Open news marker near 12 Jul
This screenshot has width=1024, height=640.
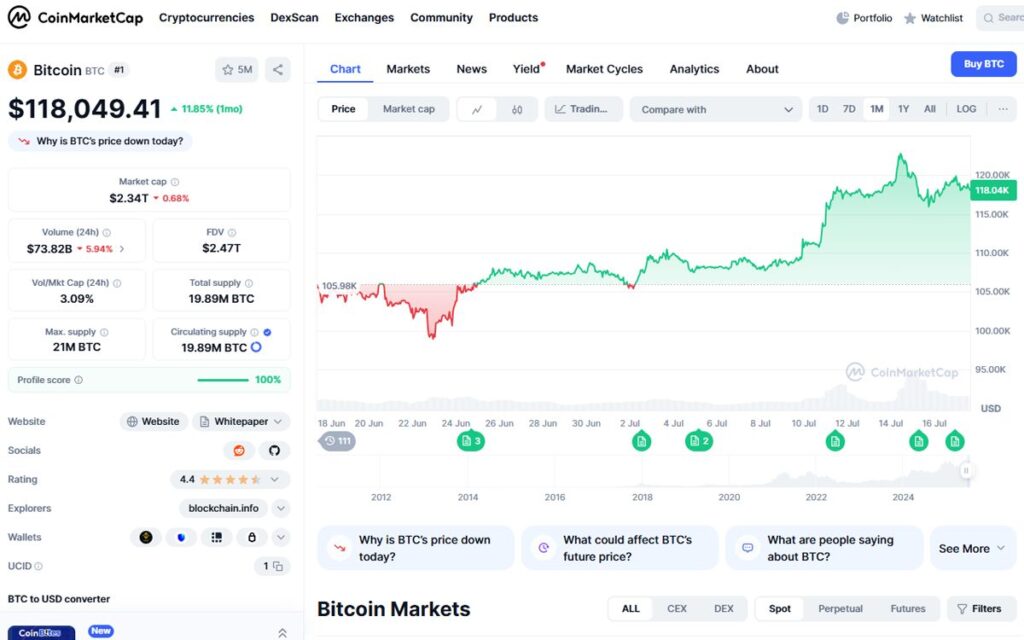pos(835,441)
